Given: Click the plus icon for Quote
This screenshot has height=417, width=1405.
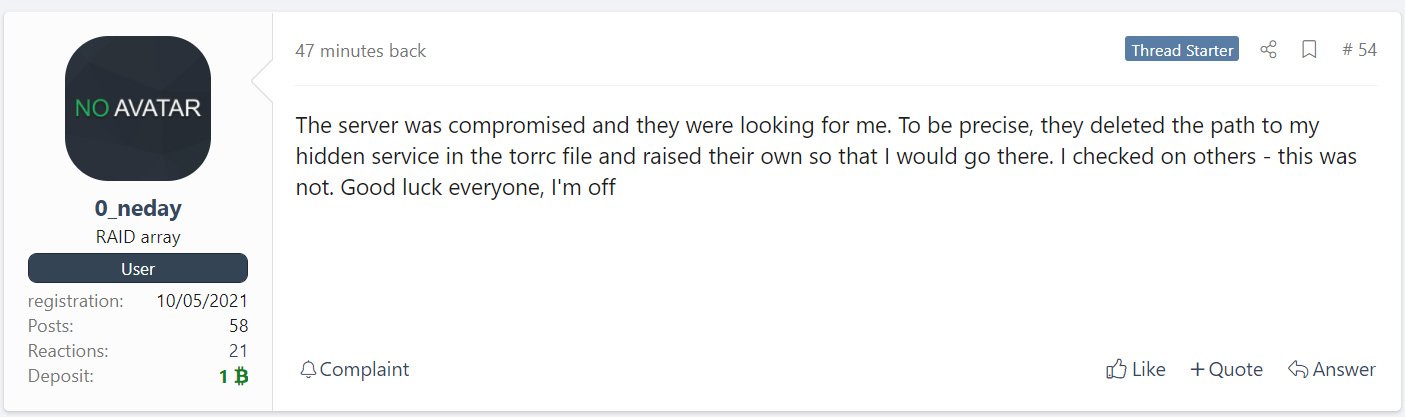Looking at the screenshot, I should coord(1197,370).
